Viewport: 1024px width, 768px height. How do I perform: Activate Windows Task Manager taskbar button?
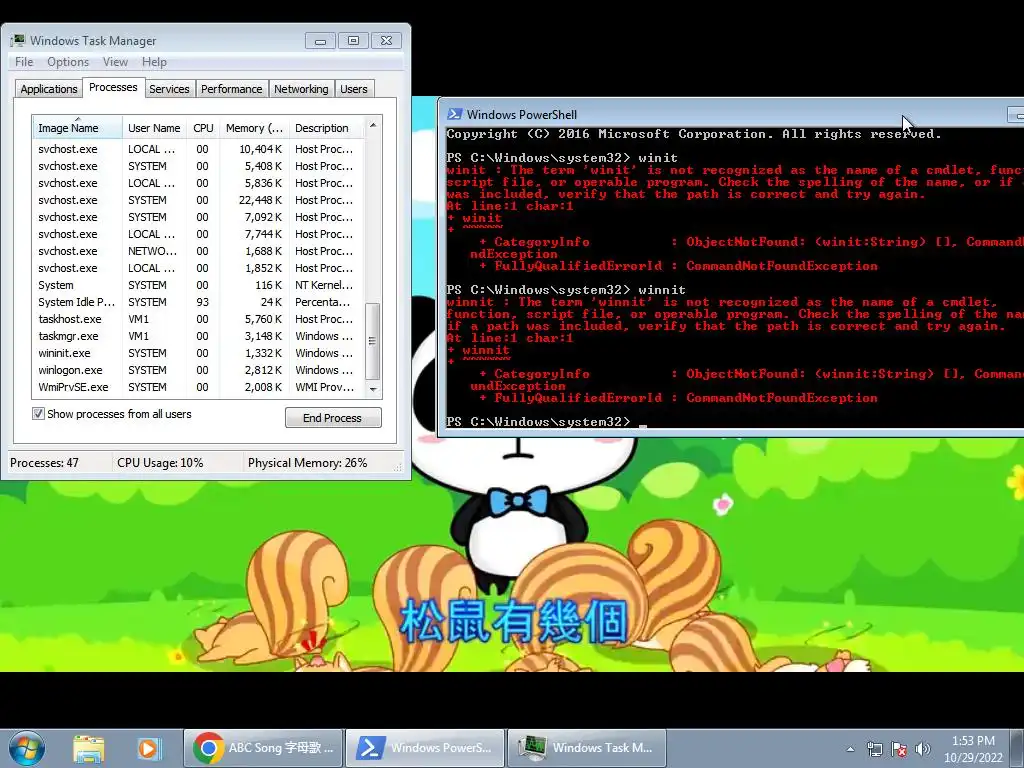(x=586, y=748)
